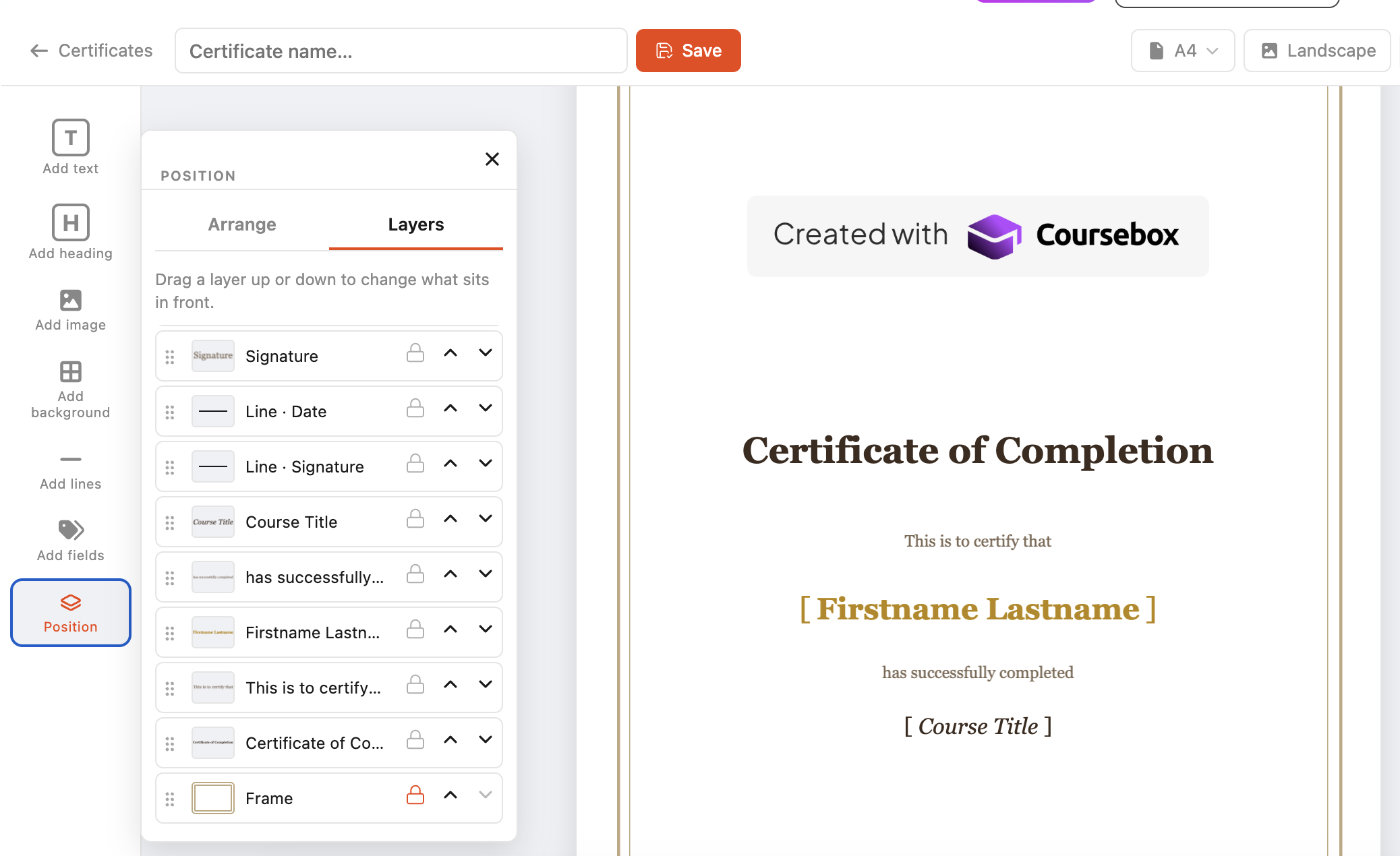Click the Created with Coursebox badge

tap(978, 236)
